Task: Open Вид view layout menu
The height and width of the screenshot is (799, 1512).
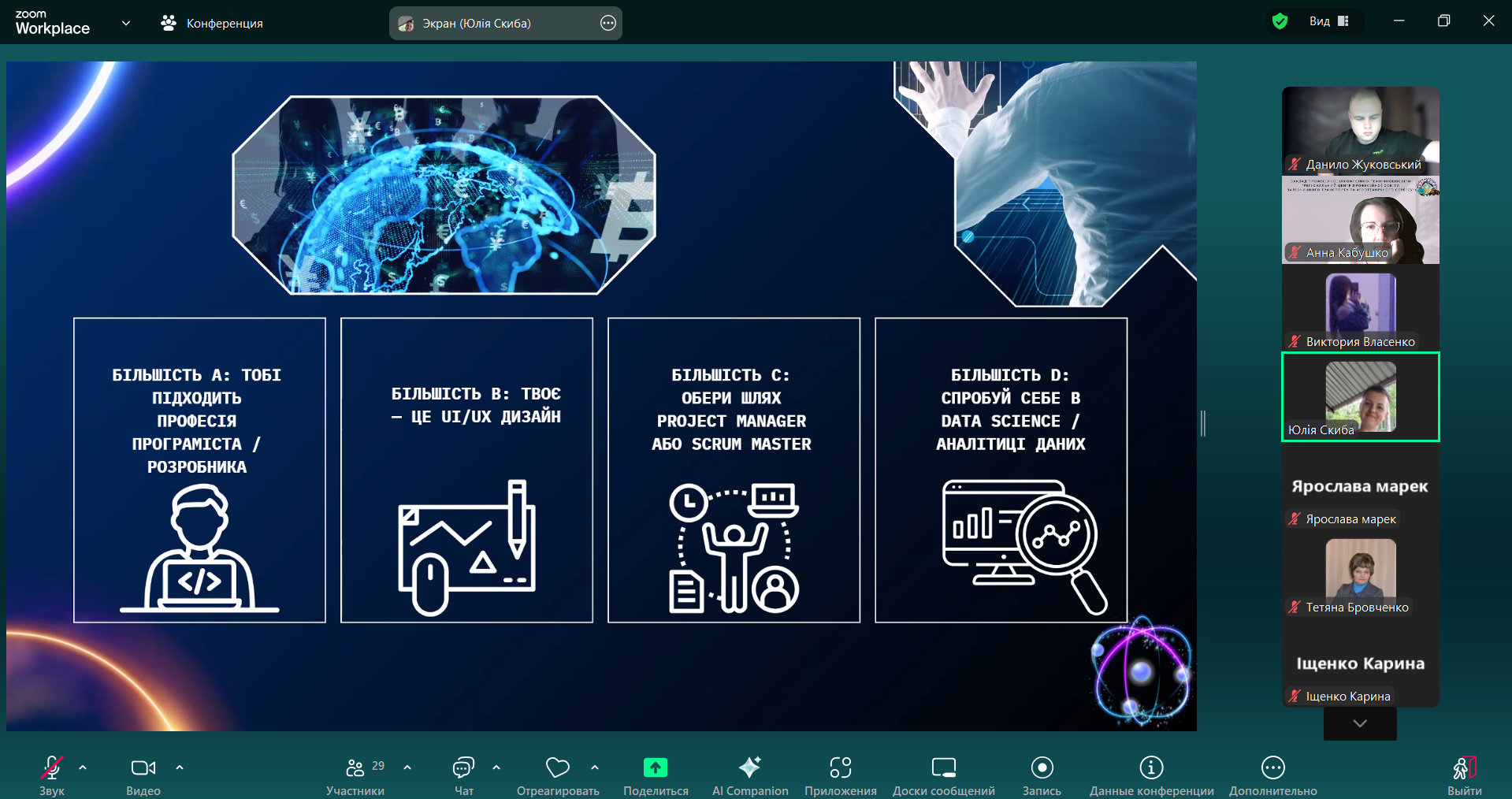Action: (x=1329, y=21)
